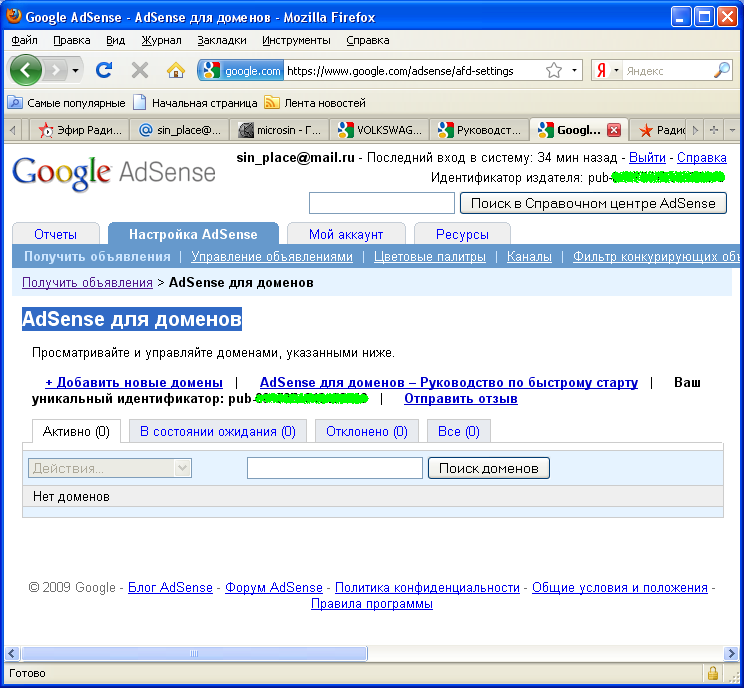The width and height of the screenshot is (744, 688).
Task: Open the Ресурсы tab
Action: [462, 234]
